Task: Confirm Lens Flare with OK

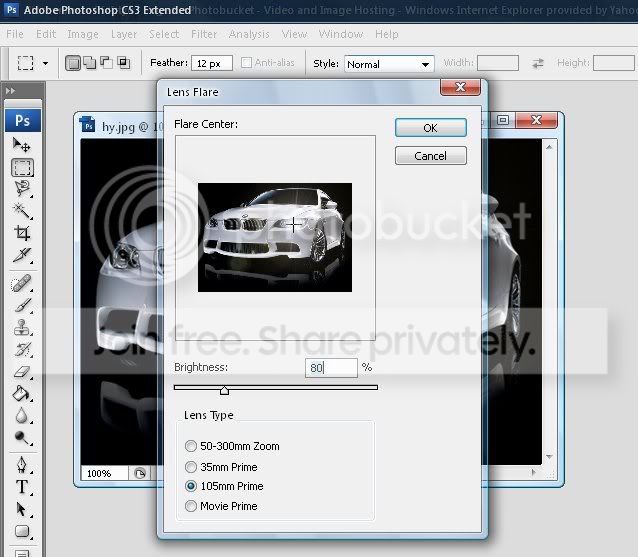Action: point(430,128)
